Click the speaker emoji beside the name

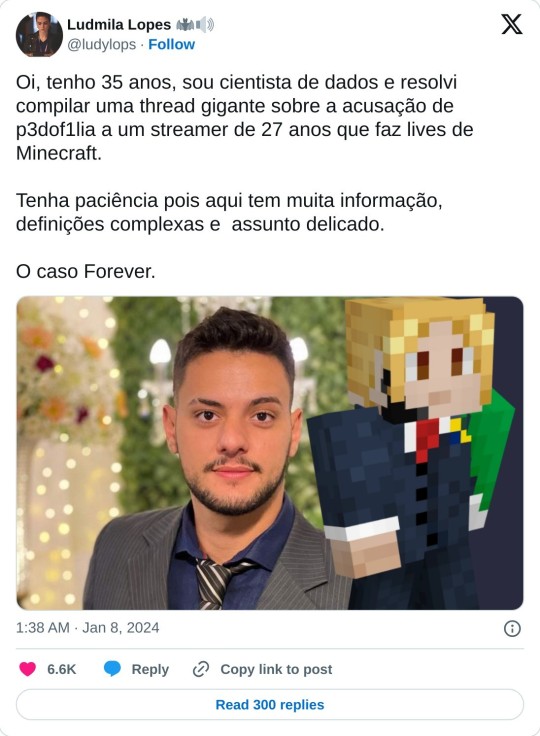[205, 24]
